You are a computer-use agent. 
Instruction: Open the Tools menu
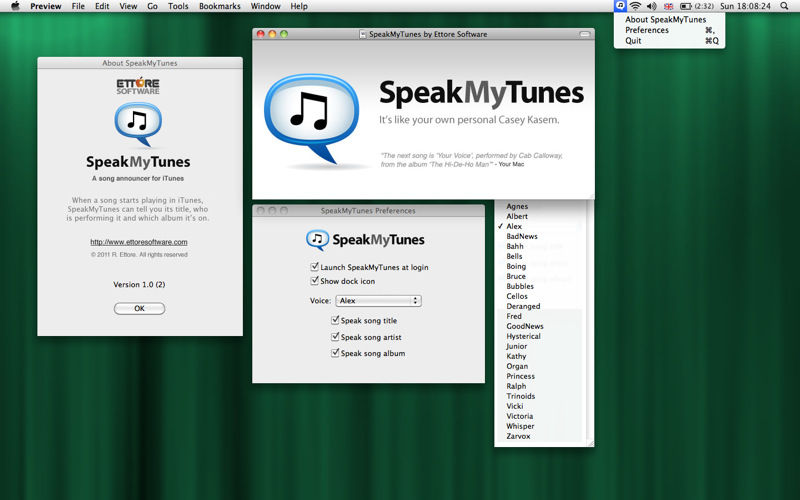178,6
